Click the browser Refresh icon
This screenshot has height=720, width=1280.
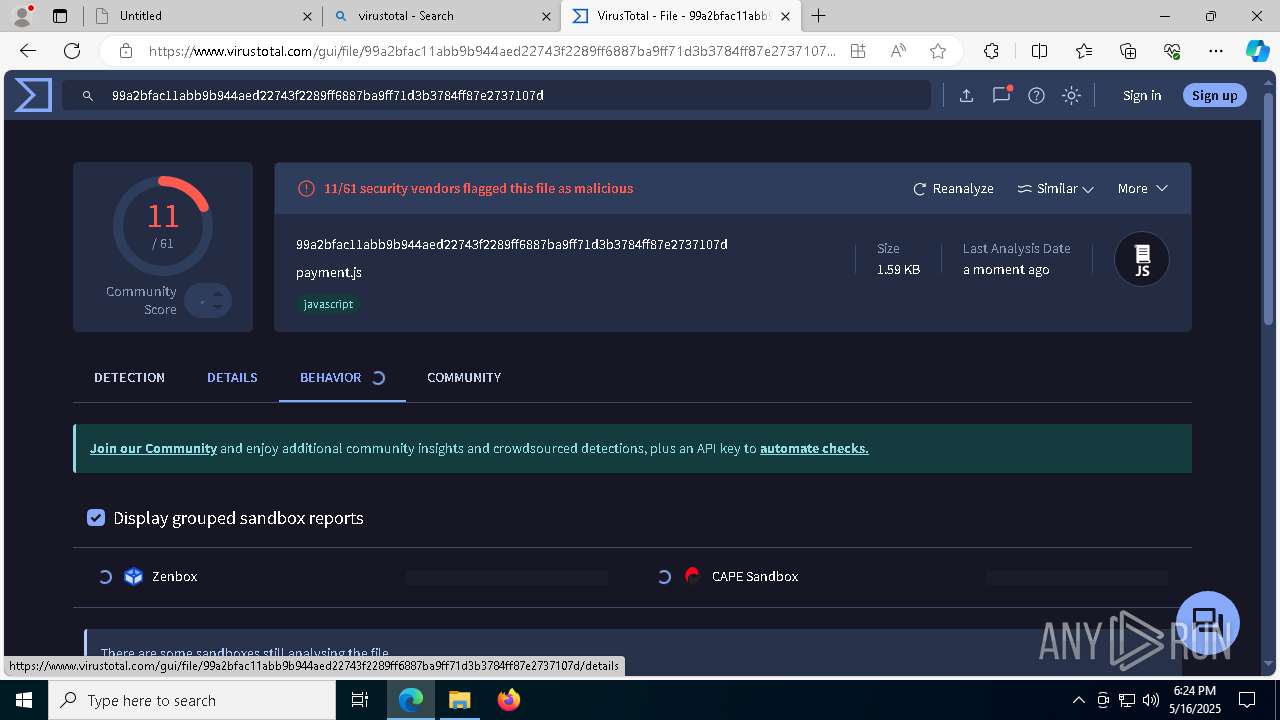pyautogui.click(x=72, y=51)
